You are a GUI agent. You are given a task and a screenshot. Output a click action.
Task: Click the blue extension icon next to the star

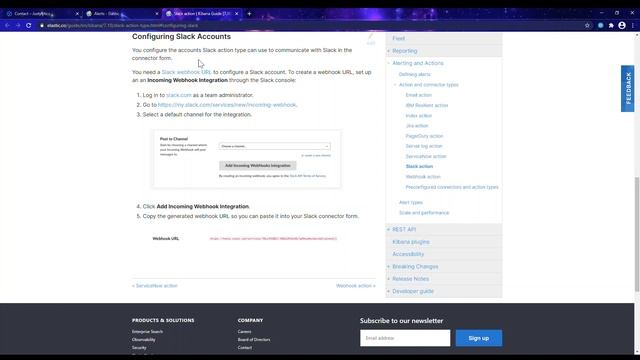point(600,25)
